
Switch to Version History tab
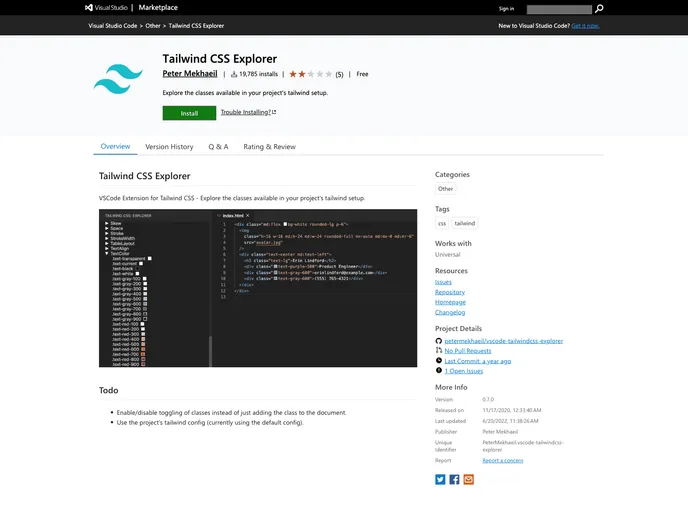pyautogui.click(x=169, y=147)
